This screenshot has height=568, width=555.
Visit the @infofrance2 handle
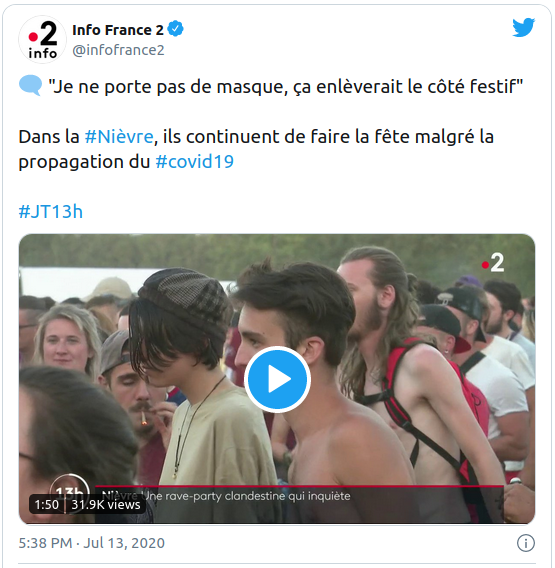118,50
